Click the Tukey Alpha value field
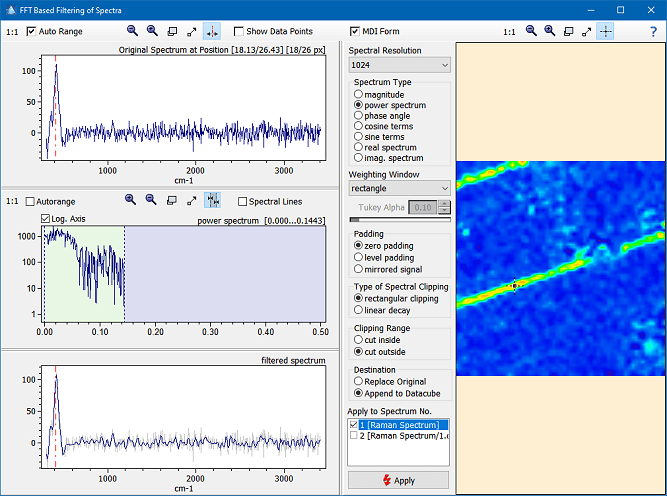667x496 pixels. point(423,207)
